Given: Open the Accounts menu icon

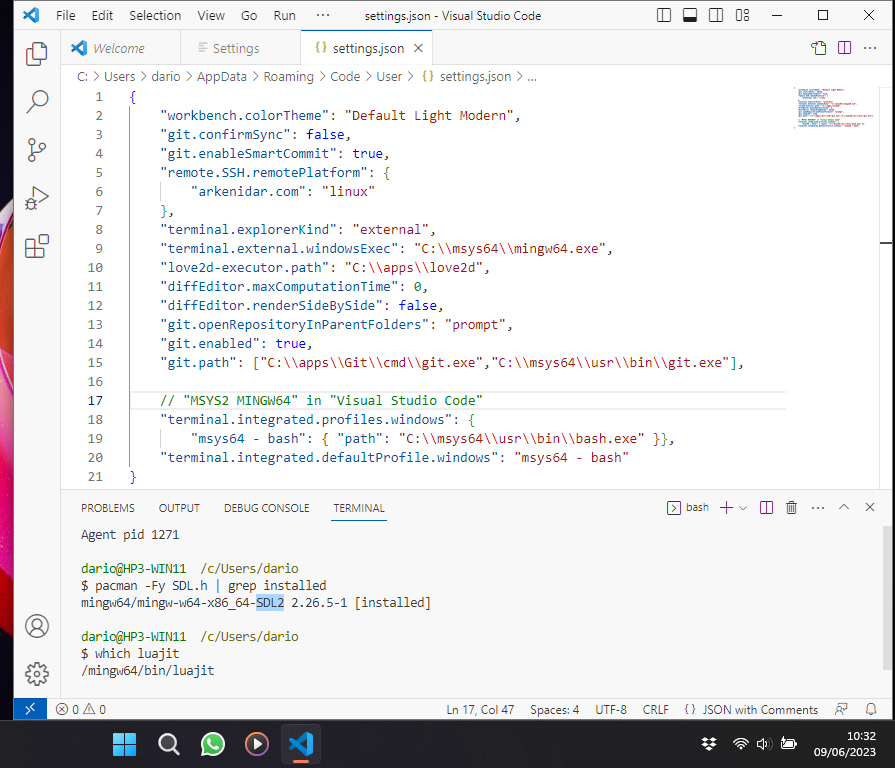Looking at the screenshot, I should [x=37, y=626].
